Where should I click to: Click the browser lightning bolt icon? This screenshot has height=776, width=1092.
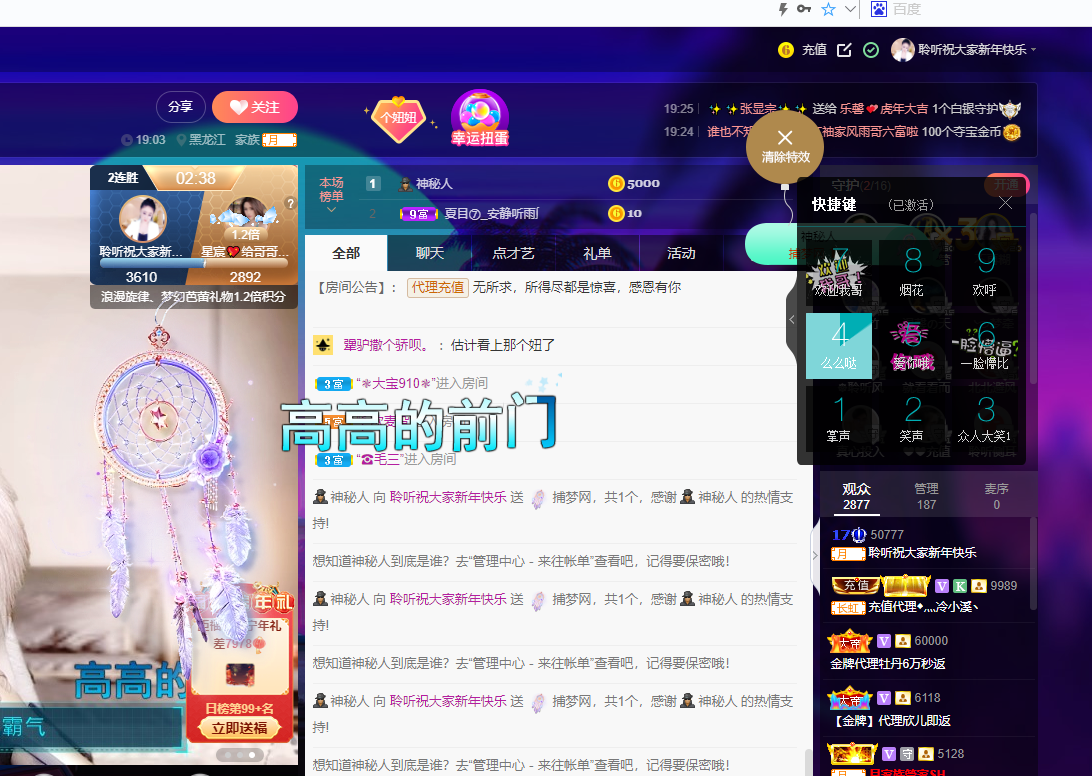pyautogui.click(x=783, y=9)
